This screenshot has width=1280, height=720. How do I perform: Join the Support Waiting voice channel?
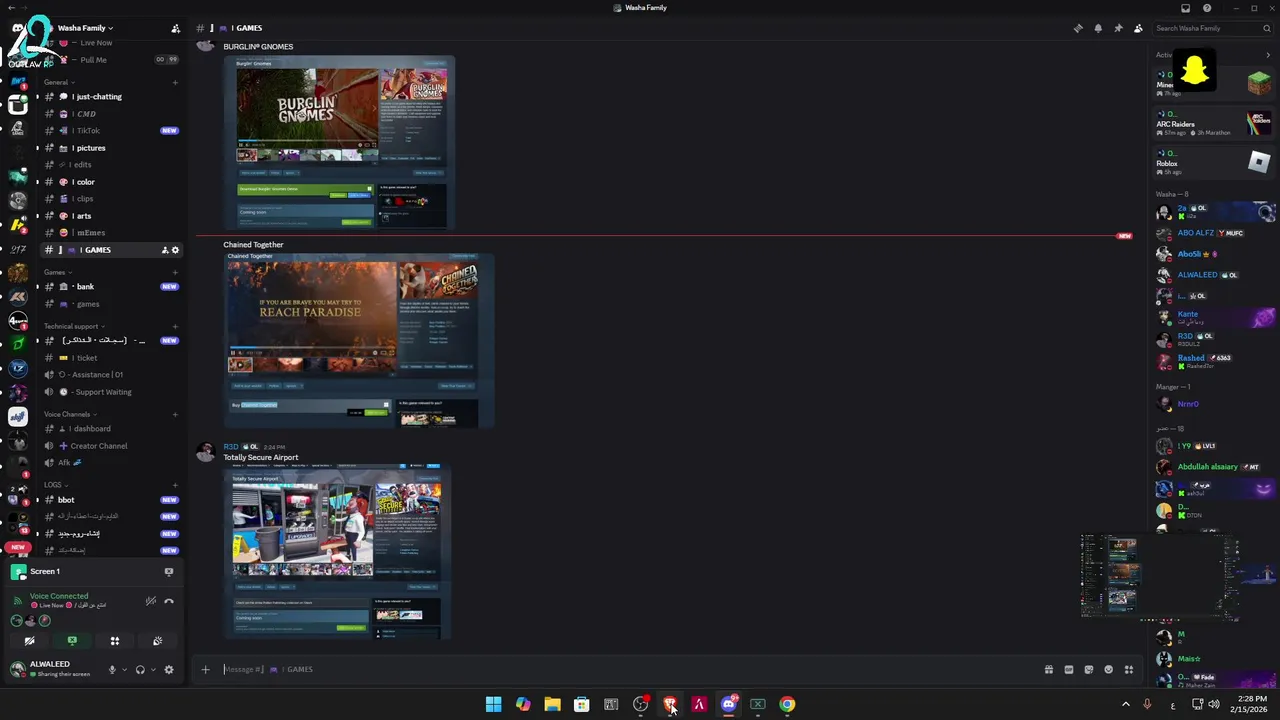coord(110,392)
